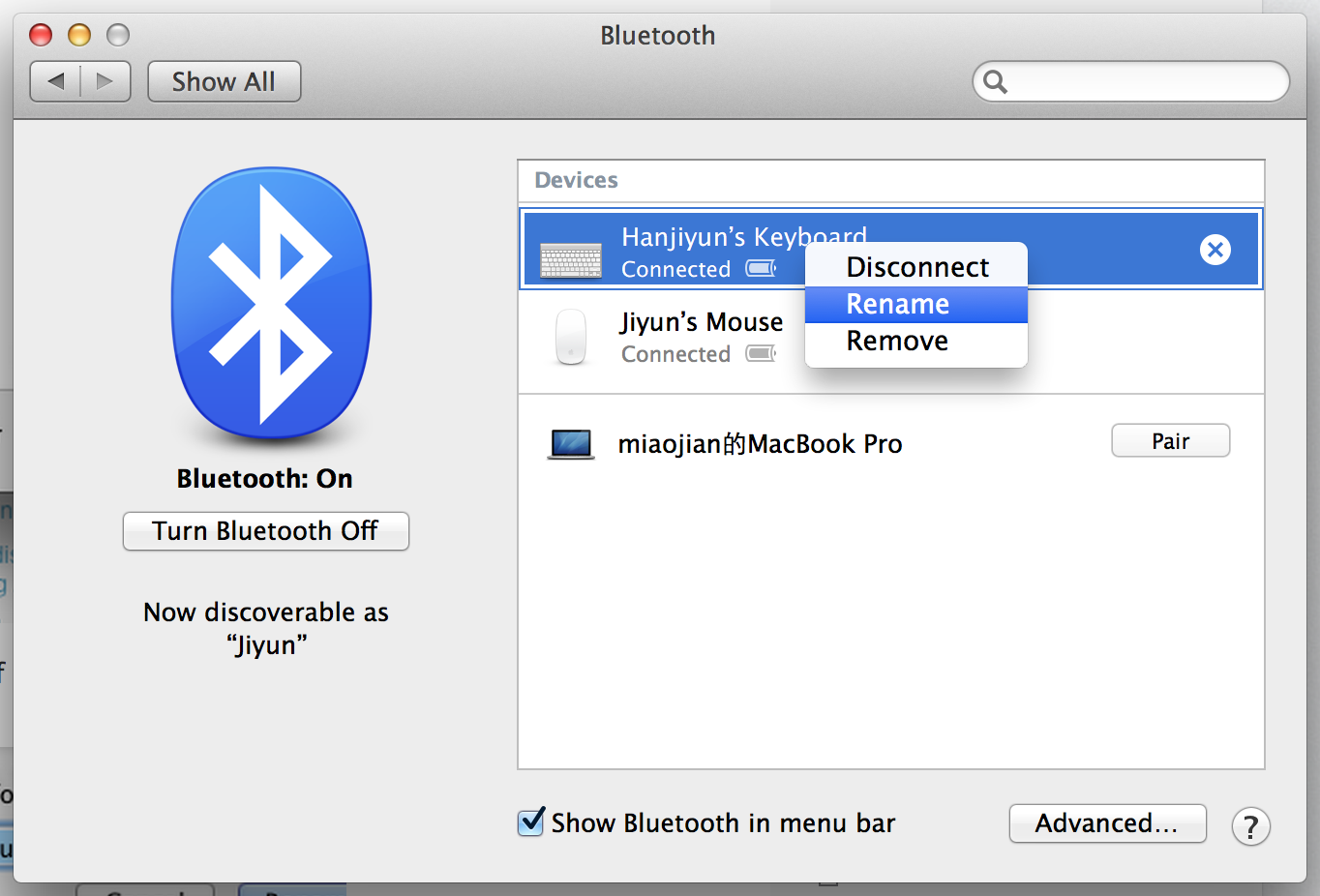Click Turn Bluetooth Off button
Screen dimensions: 1320x896
[265, 531]
